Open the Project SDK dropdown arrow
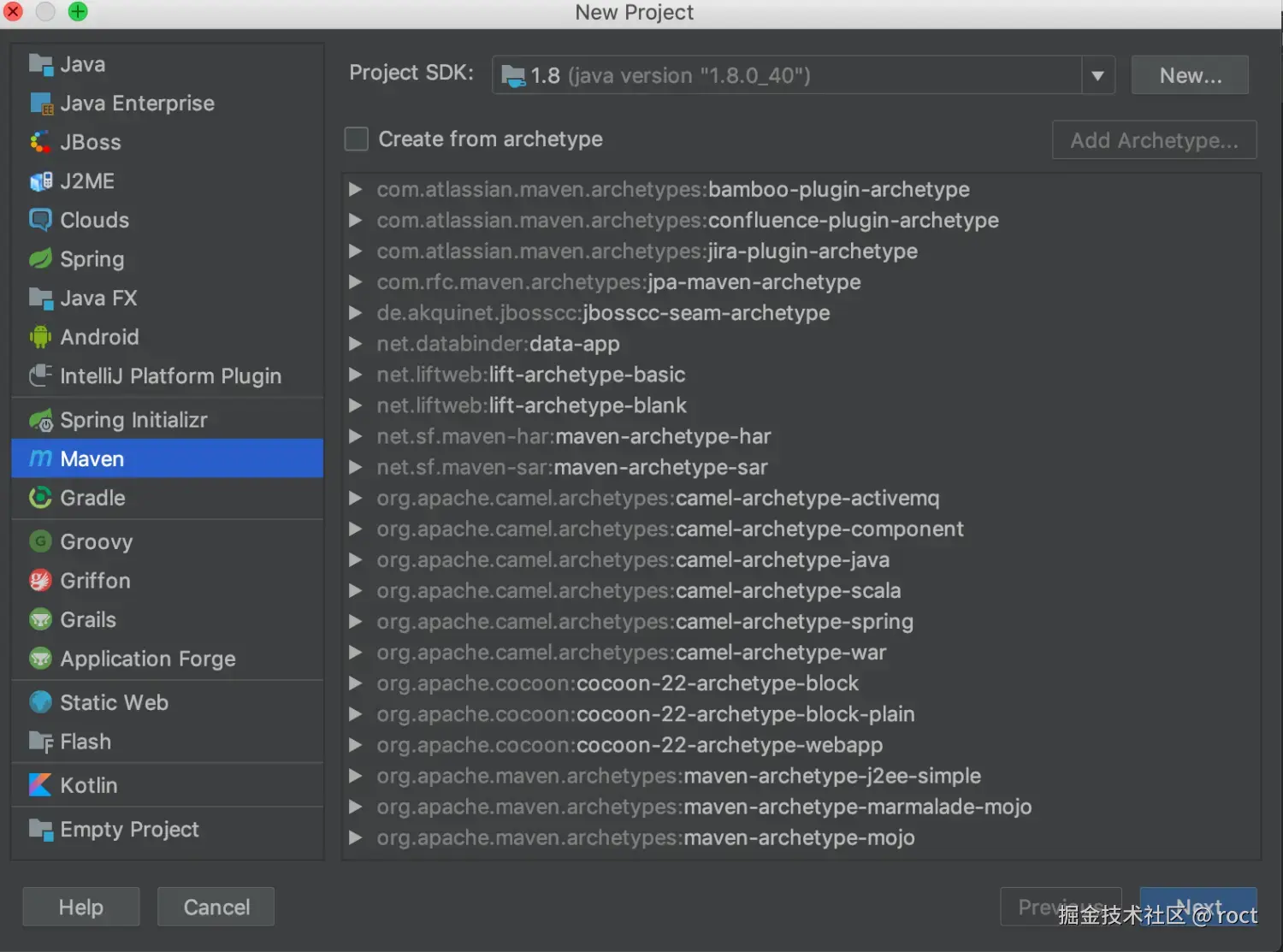The width and height of the screenshot is (1283, 952). click(x=1097, y=76)
